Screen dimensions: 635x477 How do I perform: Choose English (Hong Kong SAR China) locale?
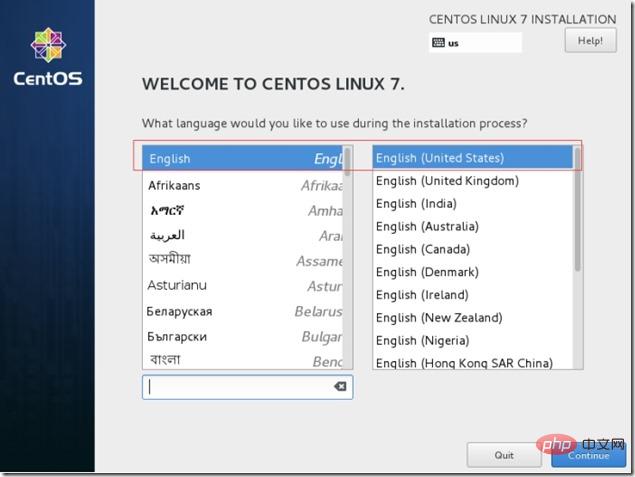point(473,362)
